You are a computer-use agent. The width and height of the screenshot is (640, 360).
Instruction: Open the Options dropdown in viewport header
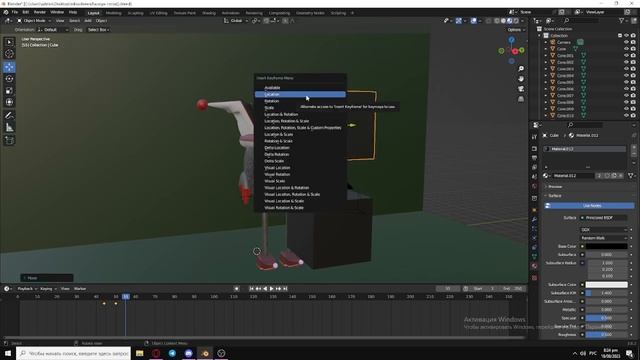[516, 30]
